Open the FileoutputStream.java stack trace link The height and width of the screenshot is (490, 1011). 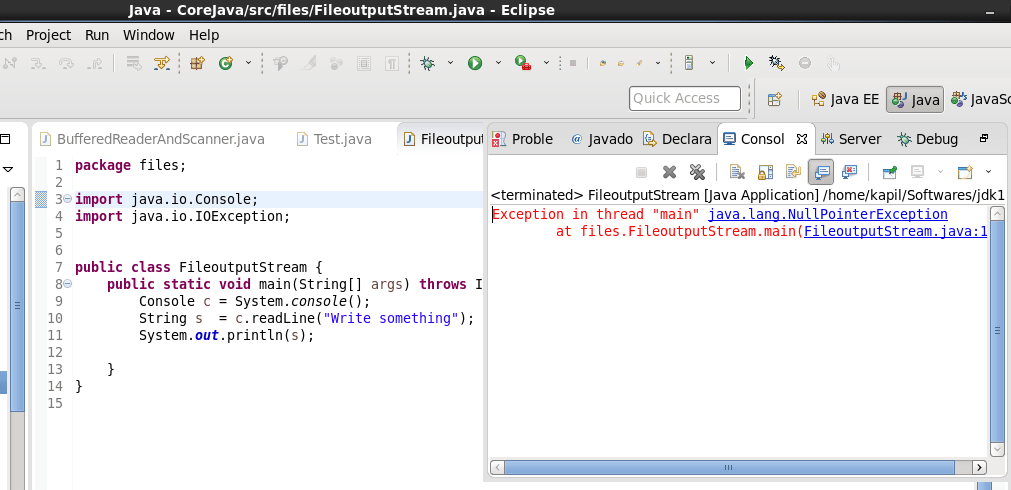pos(896,231)
